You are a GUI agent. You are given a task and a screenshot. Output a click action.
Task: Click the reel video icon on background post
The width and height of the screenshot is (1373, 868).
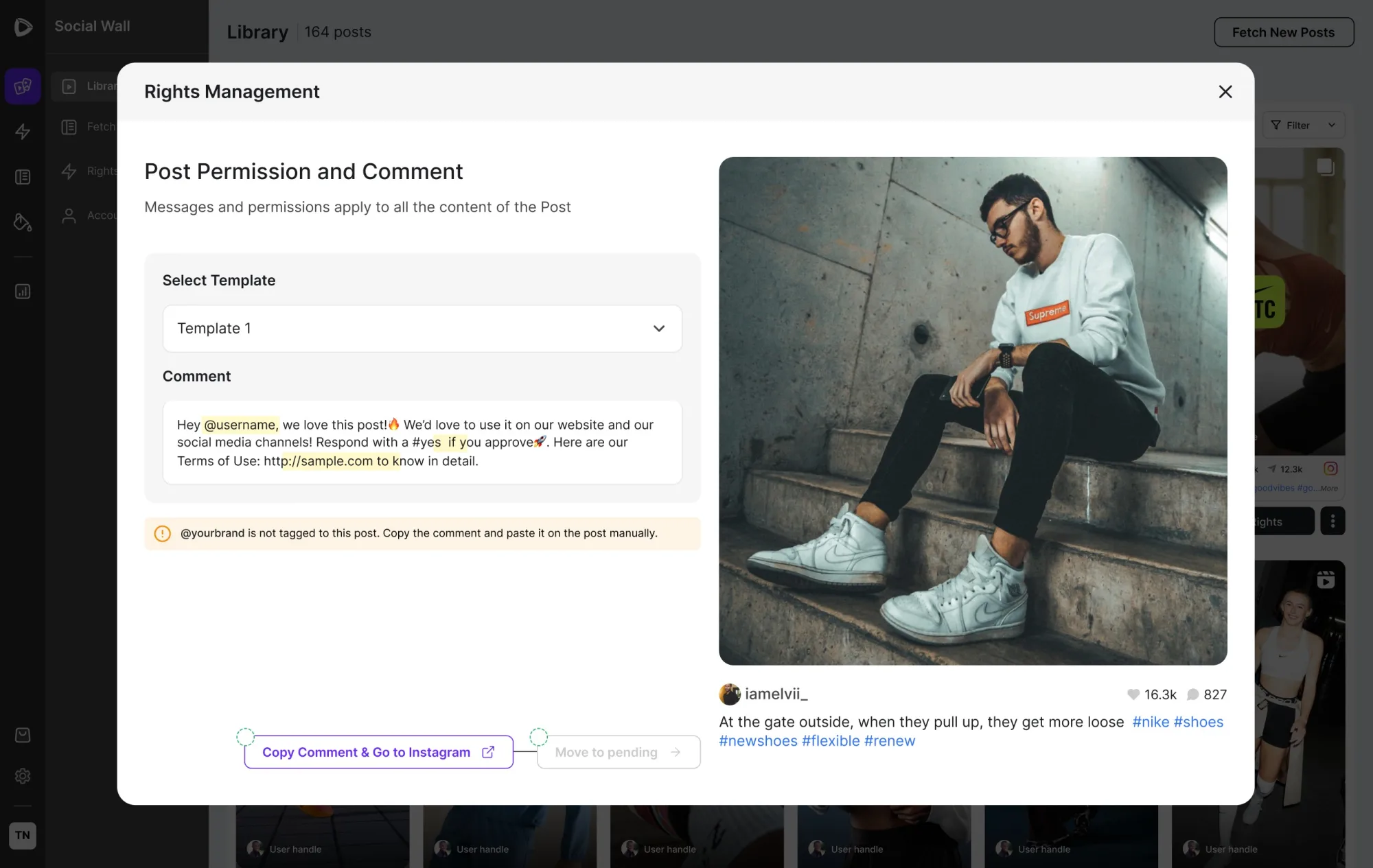(x=1326, y=580)
